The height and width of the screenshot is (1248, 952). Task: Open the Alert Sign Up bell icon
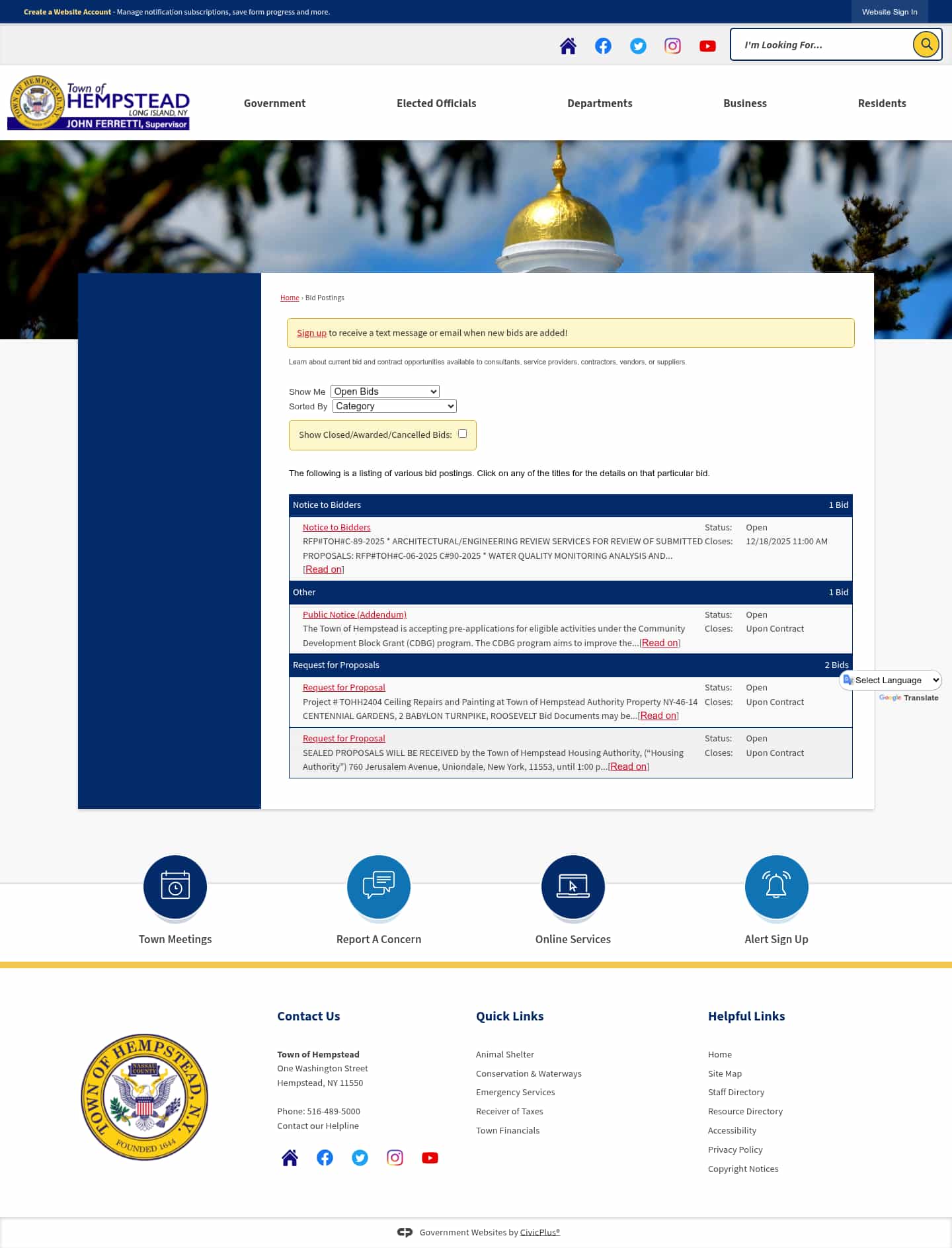[777, 887]
